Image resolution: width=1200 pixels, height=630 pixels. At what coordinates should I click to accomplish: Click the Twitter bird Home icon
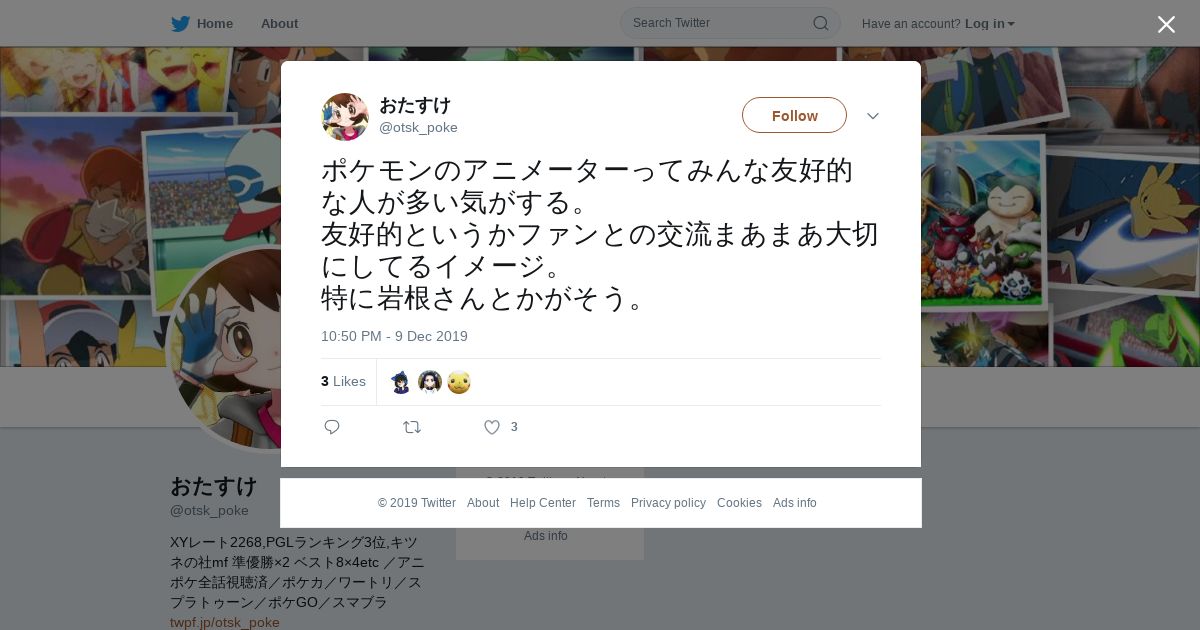pos(180,23)
